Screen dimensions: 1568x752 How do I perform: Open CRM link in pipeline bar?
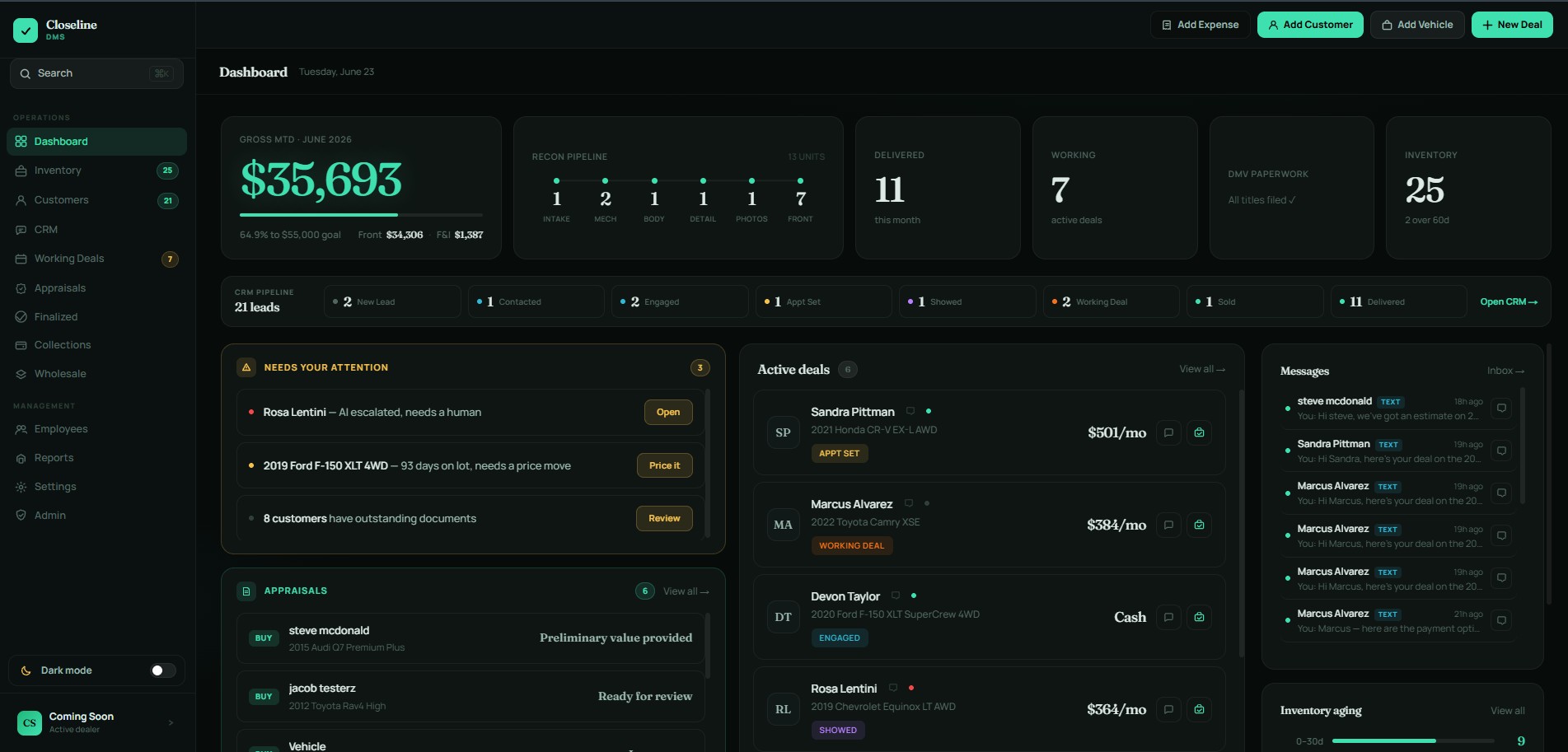[1509, 301]
